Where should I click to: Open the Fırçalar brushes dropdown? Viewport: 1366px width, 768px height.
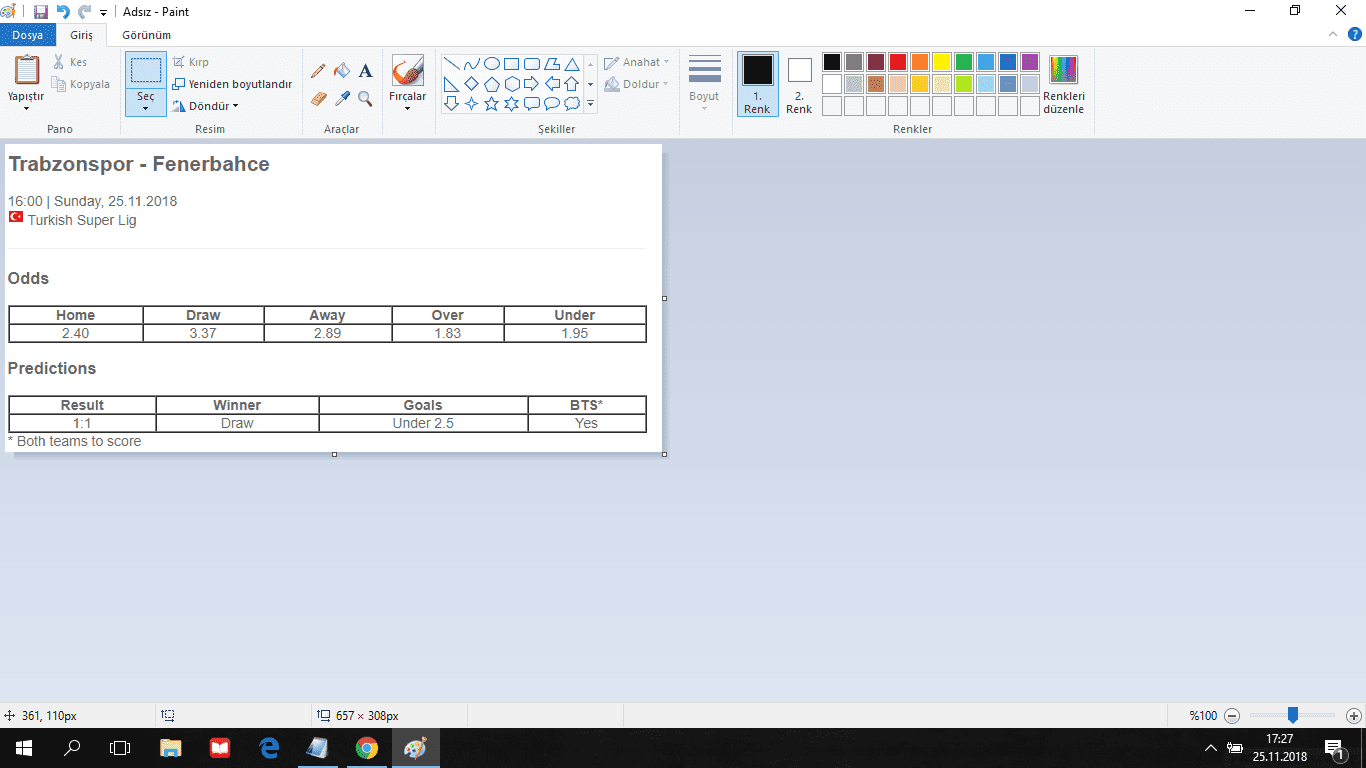pyautogui.click(x=407, y=108)
